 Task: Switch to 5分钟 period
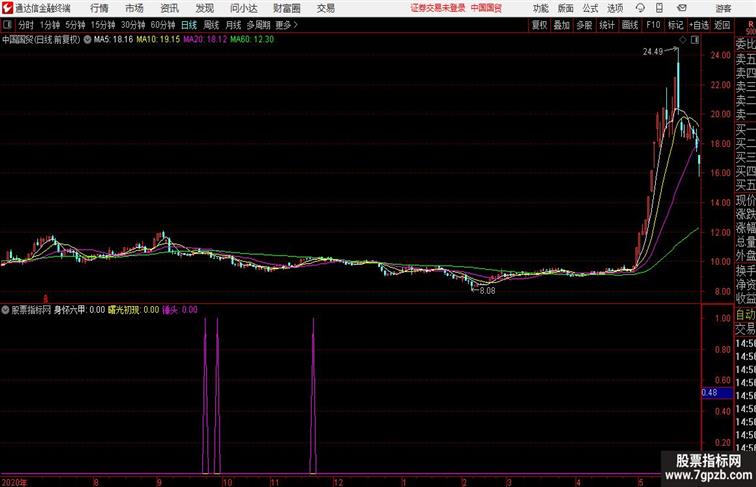pyautogui.click(x=75, y=25)
